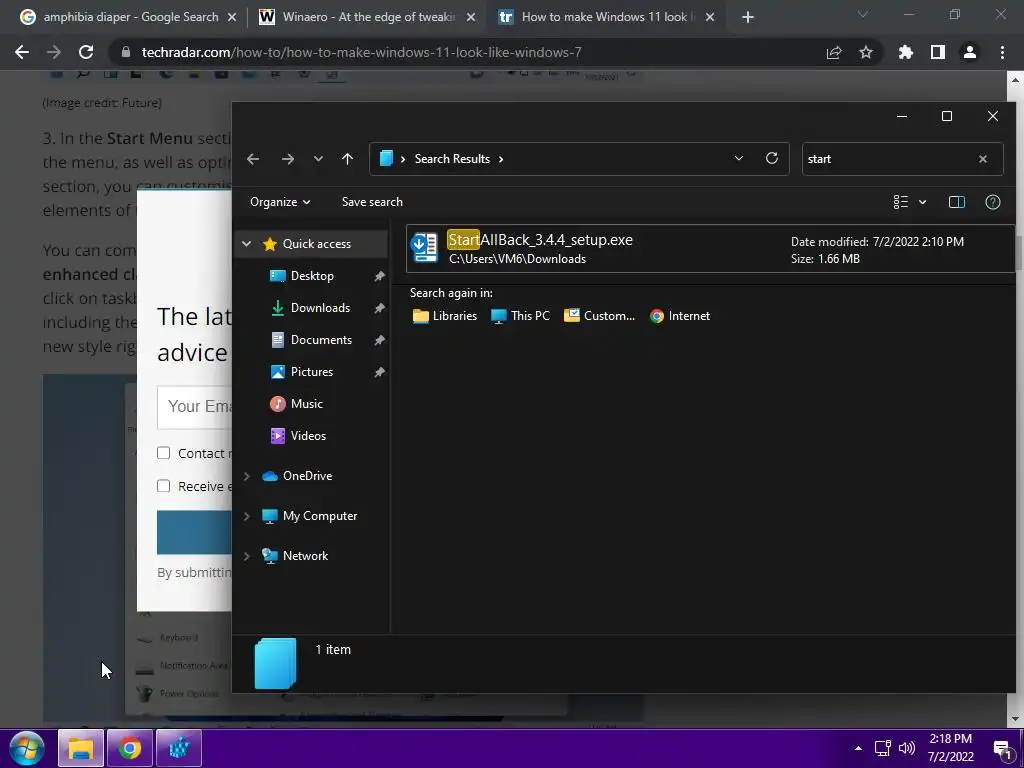Click the pin icon next to Downloads

pos(379,308)
